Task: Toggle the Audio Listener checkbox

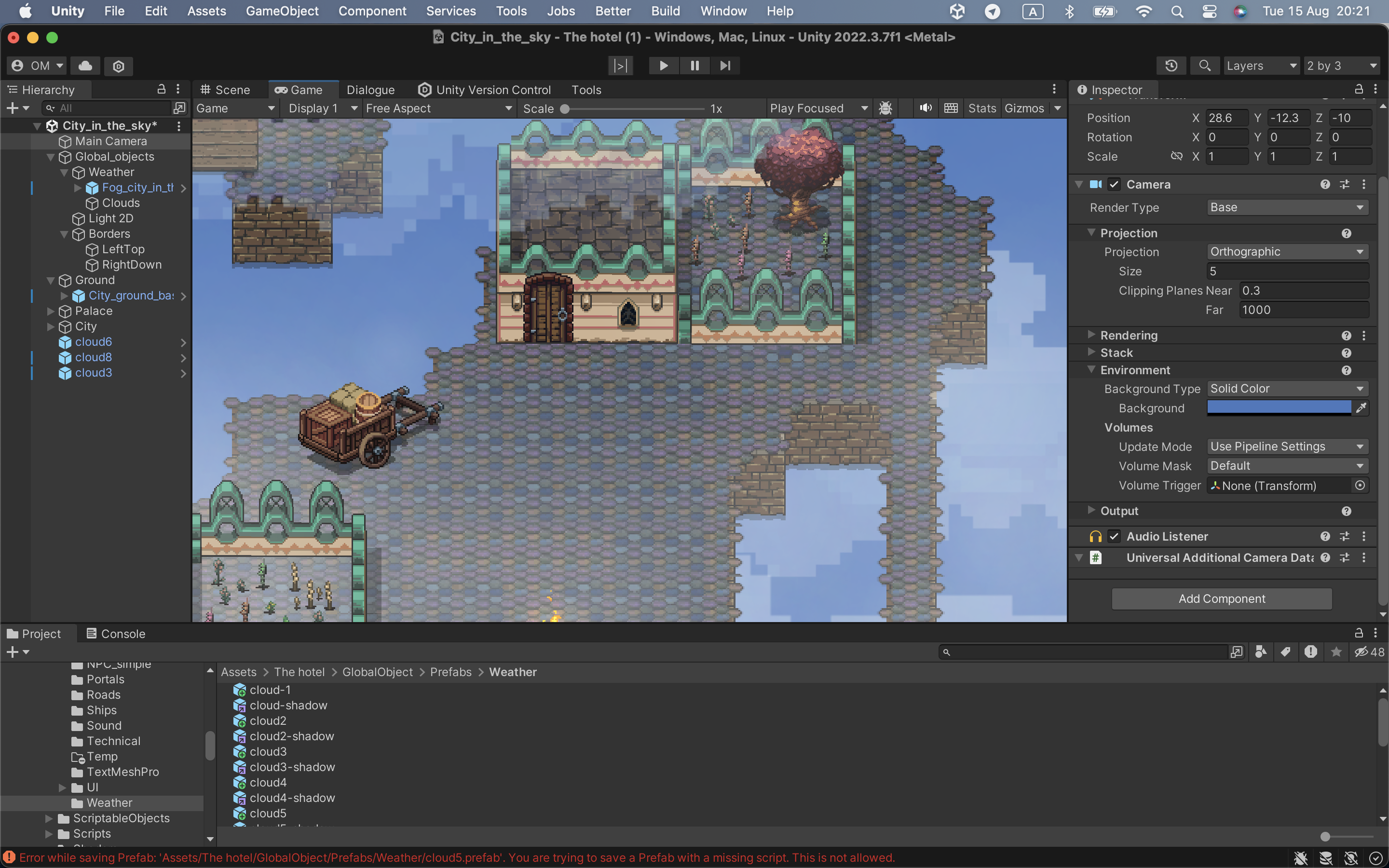Action: pyautogui.click(x=1114, y=536)
